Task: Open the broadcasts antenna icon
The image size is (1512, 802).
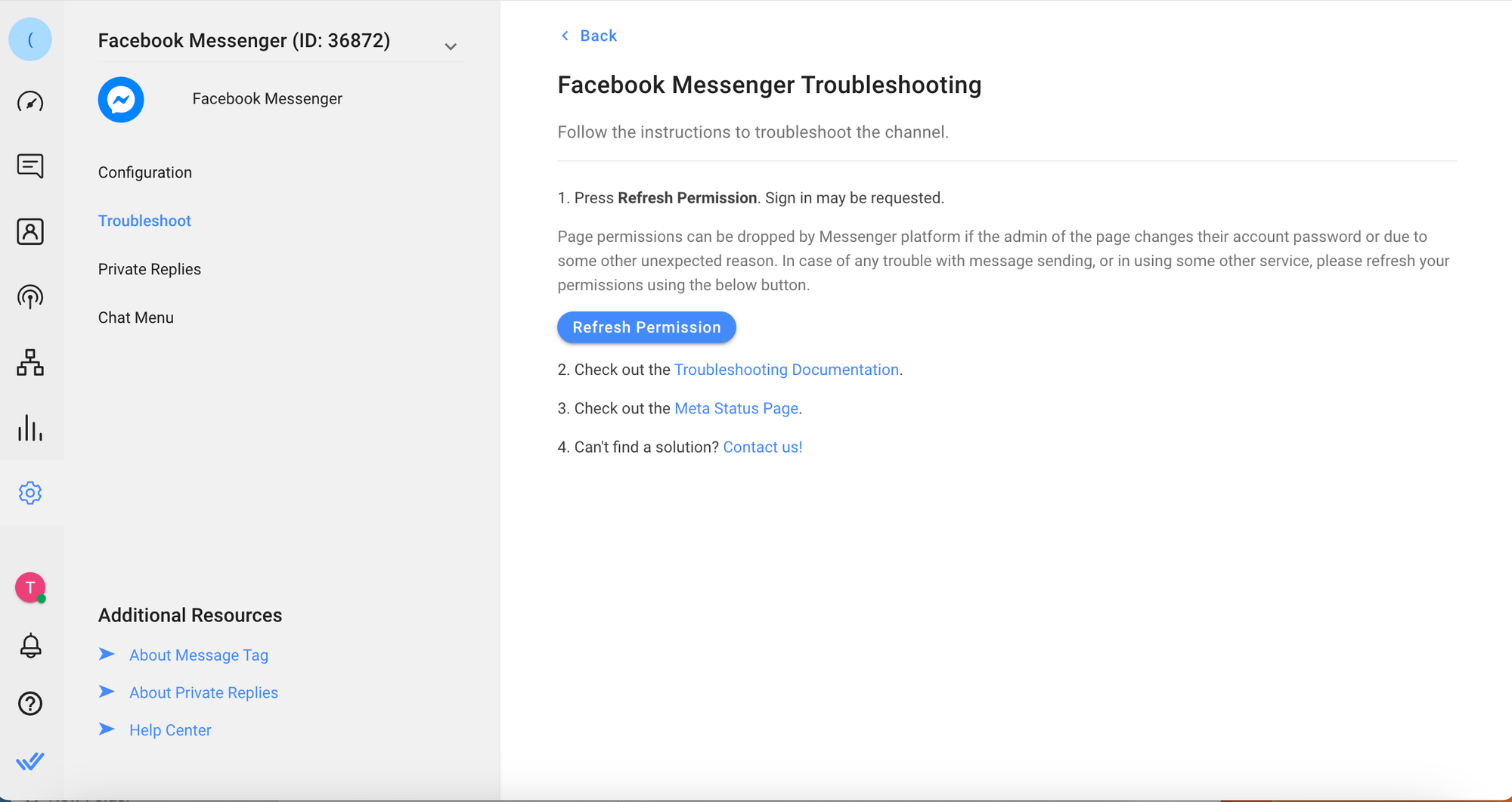Action: pos(30,297)
